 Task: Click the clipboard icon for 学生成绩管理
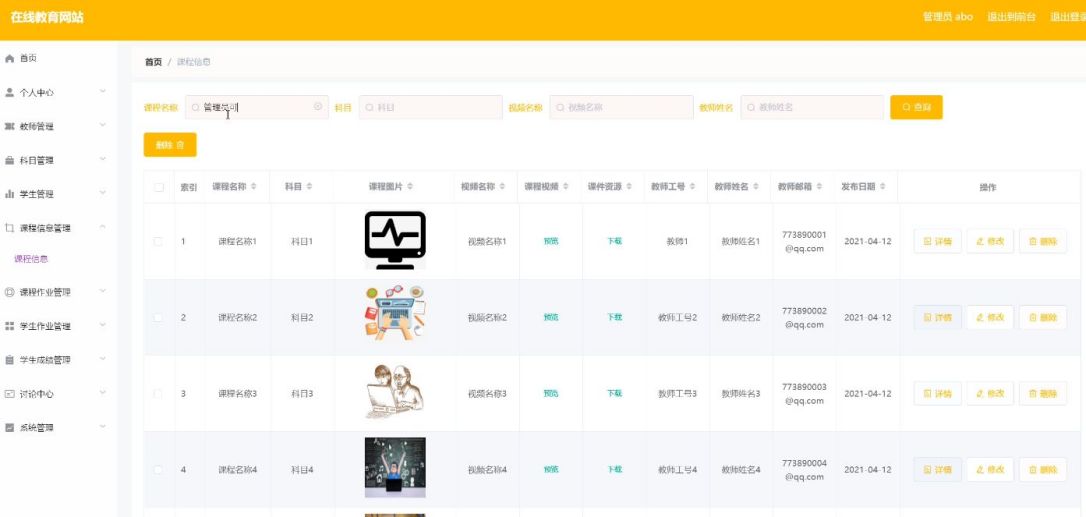tap(10, 360)
